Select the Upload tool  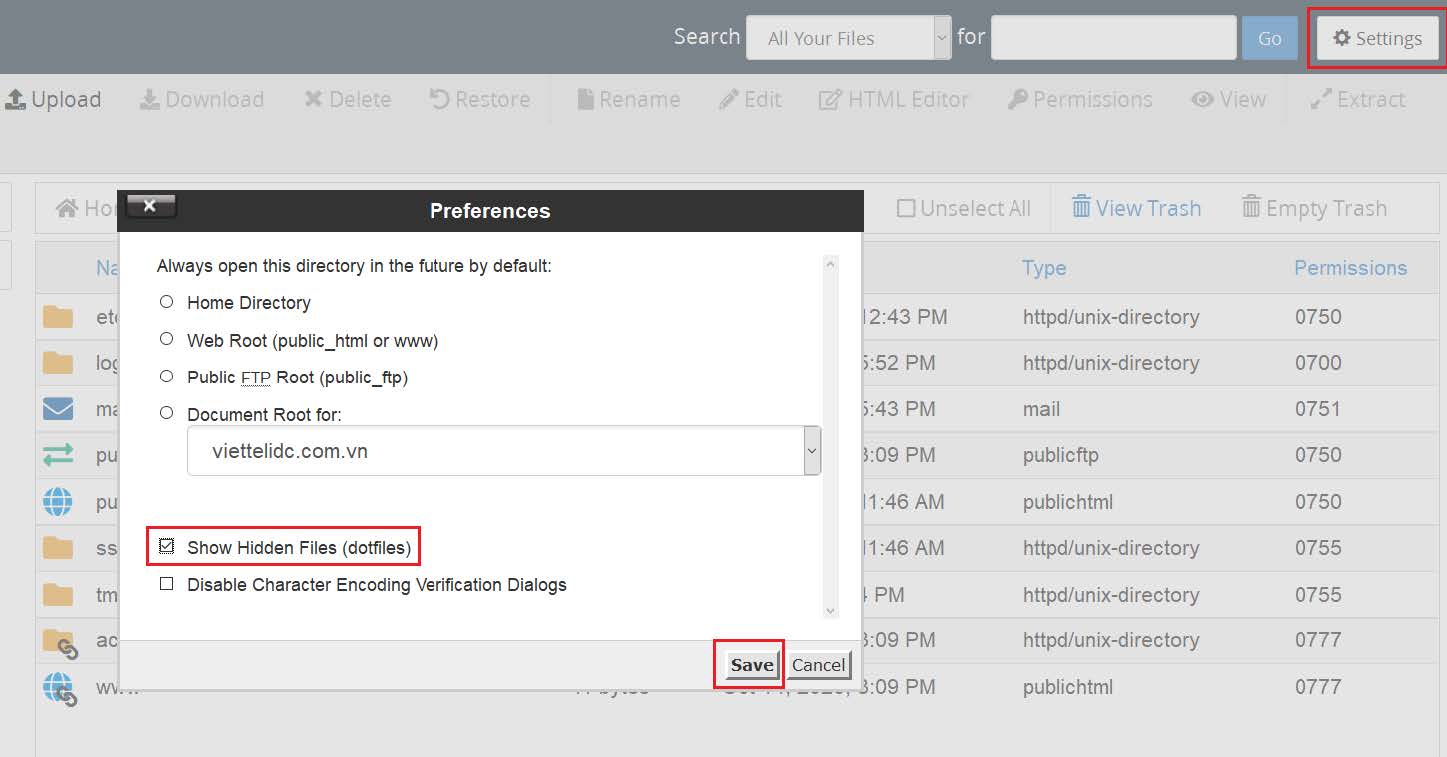click(55, 99)
